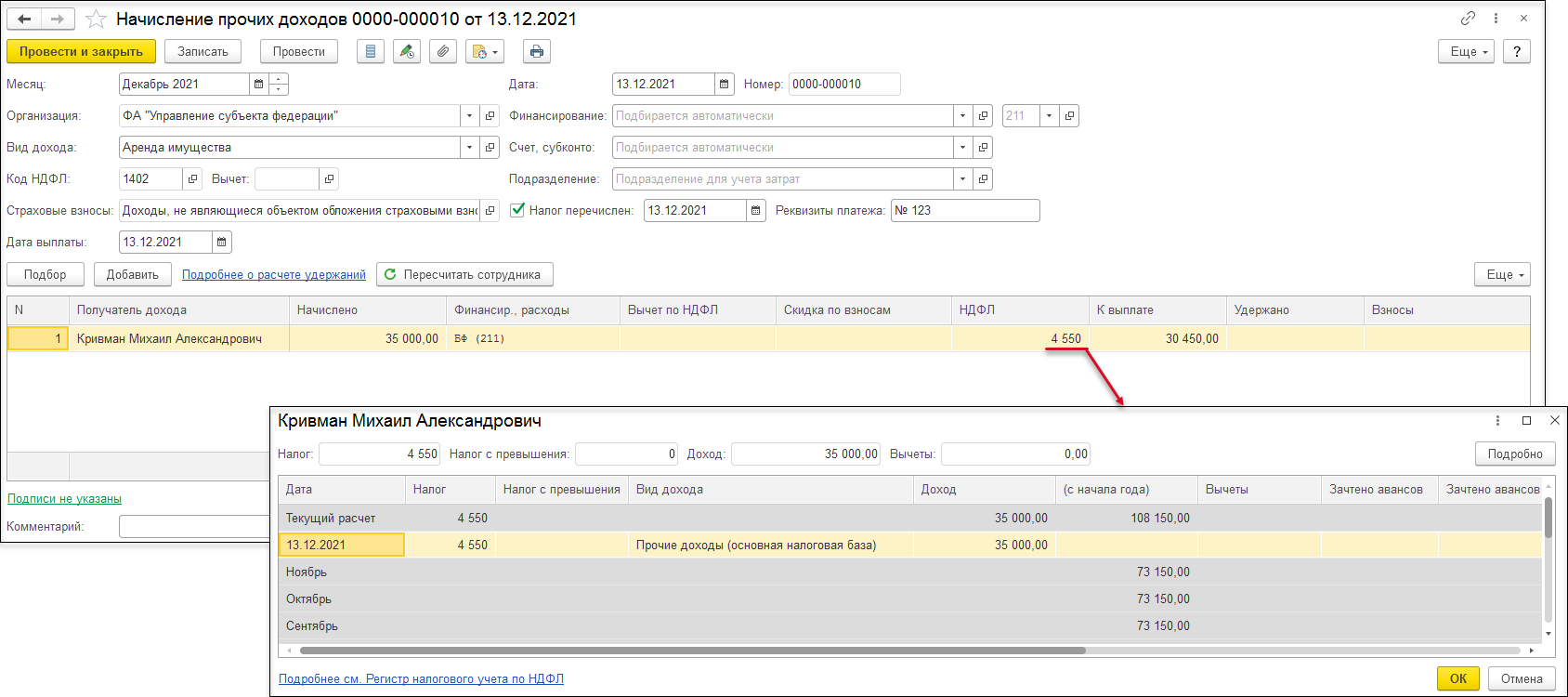Click Отмена button in popup

click(x=1522, y=678)
